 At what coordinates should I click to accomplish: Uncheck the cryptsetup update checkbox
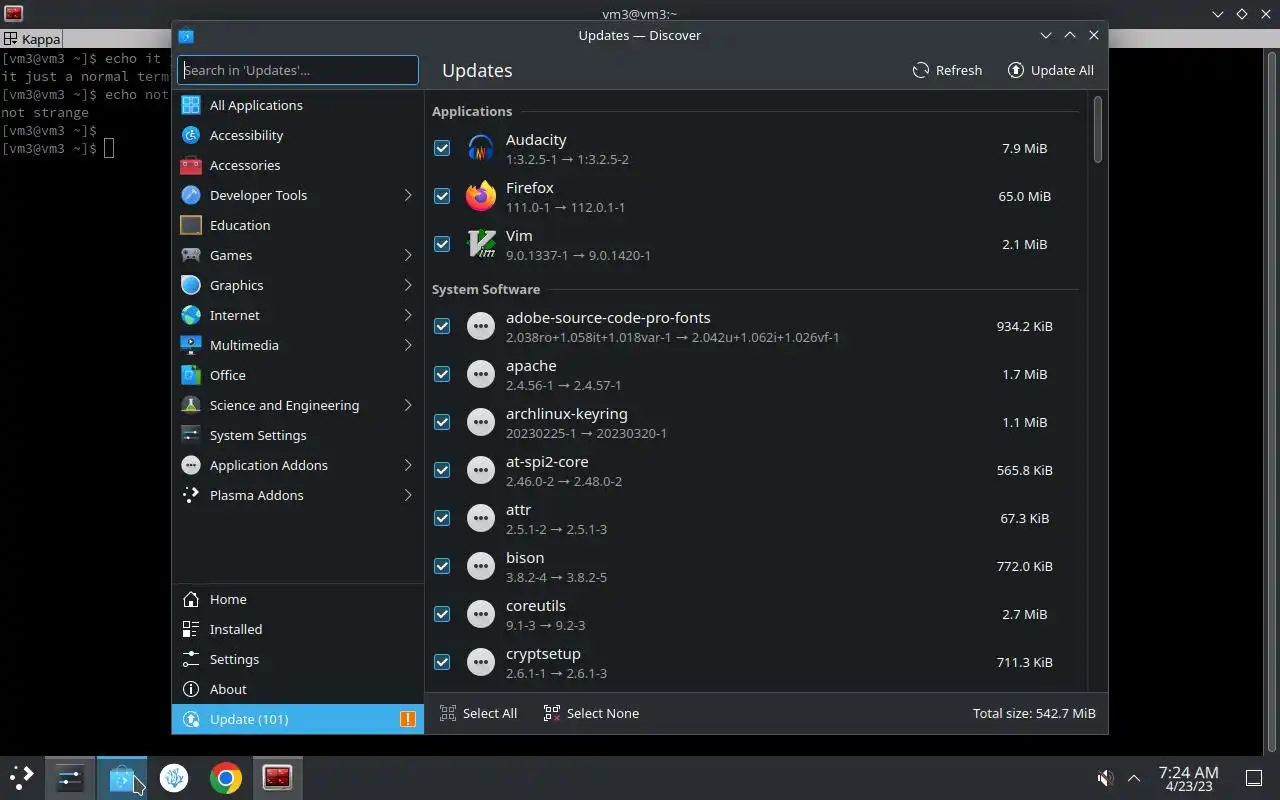click(x=442, y=662)
